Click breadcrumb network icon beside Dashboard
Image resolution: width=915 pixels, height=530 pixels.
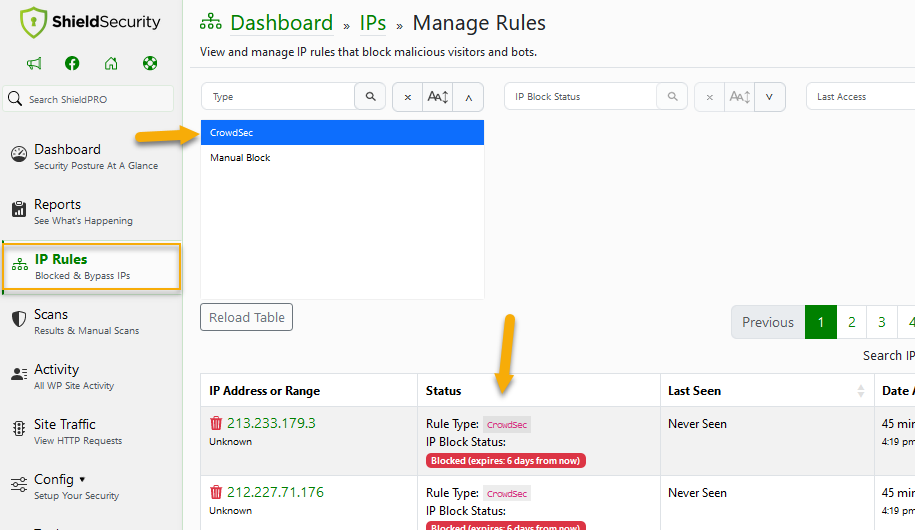pyautogui.click(x=211, y=23)
